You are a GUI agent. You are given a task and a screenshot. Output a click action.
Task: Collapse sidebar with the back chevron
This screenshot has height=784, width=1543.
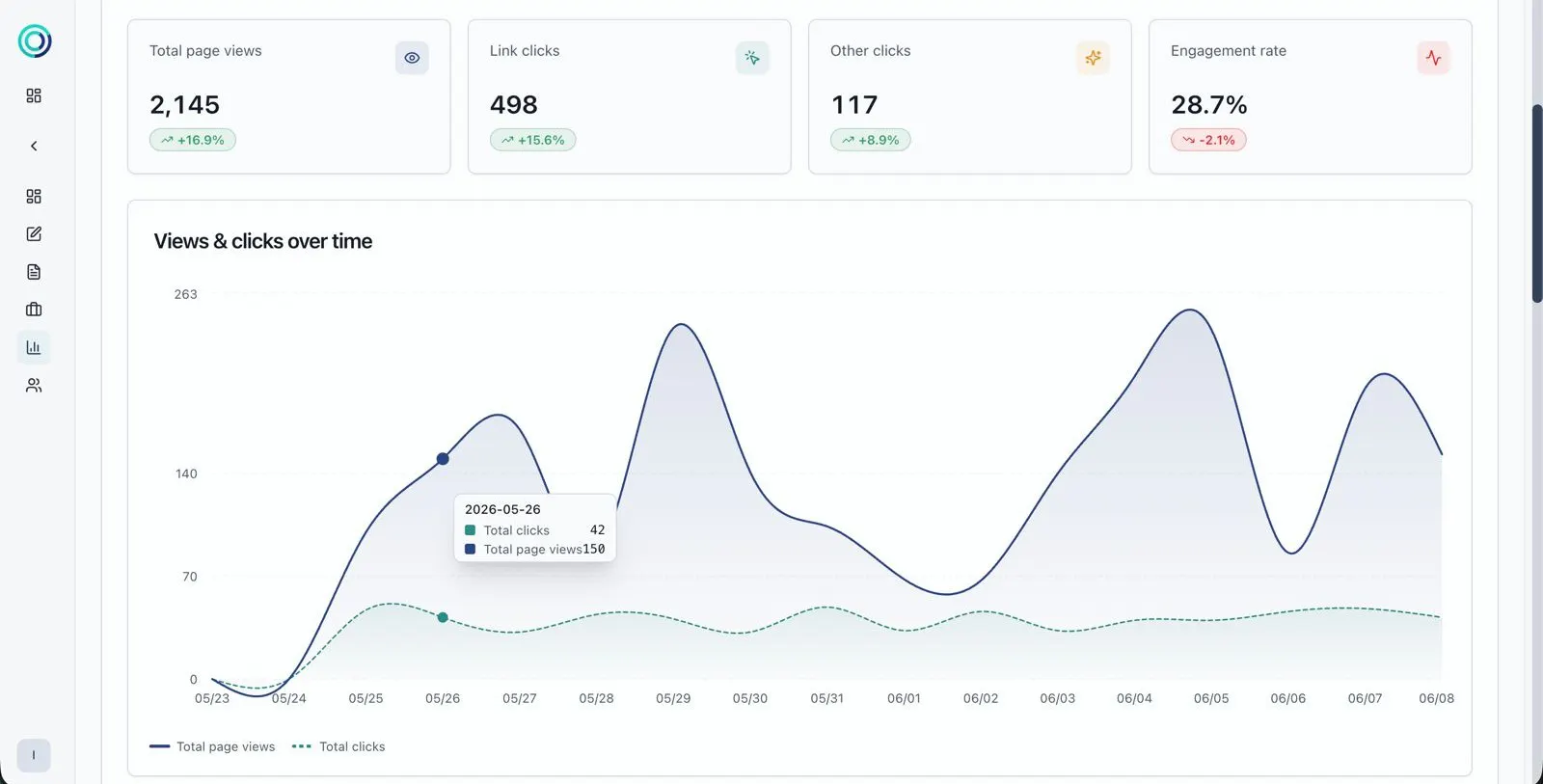[34, 146]
